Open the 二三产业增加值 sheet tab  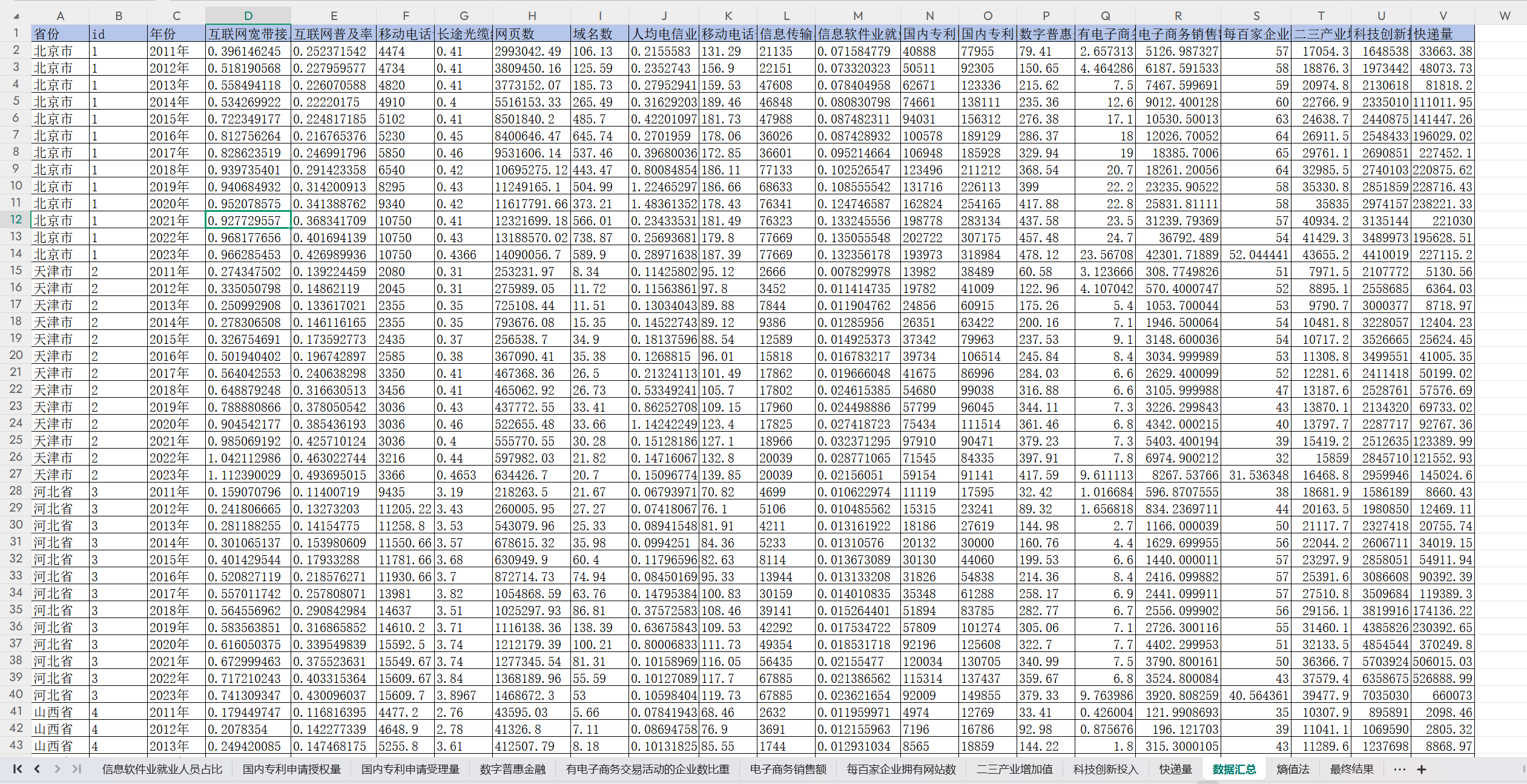pos(1014,769)
